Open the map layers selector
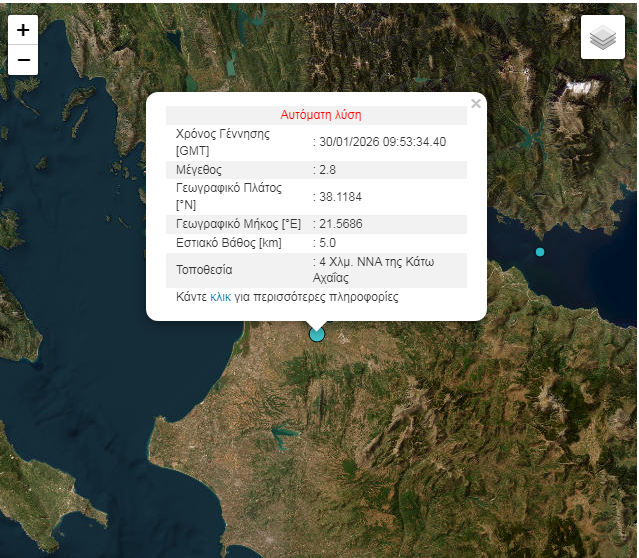Image resolution: width=639 pixels, height=558 pixels. coord(602,38)
